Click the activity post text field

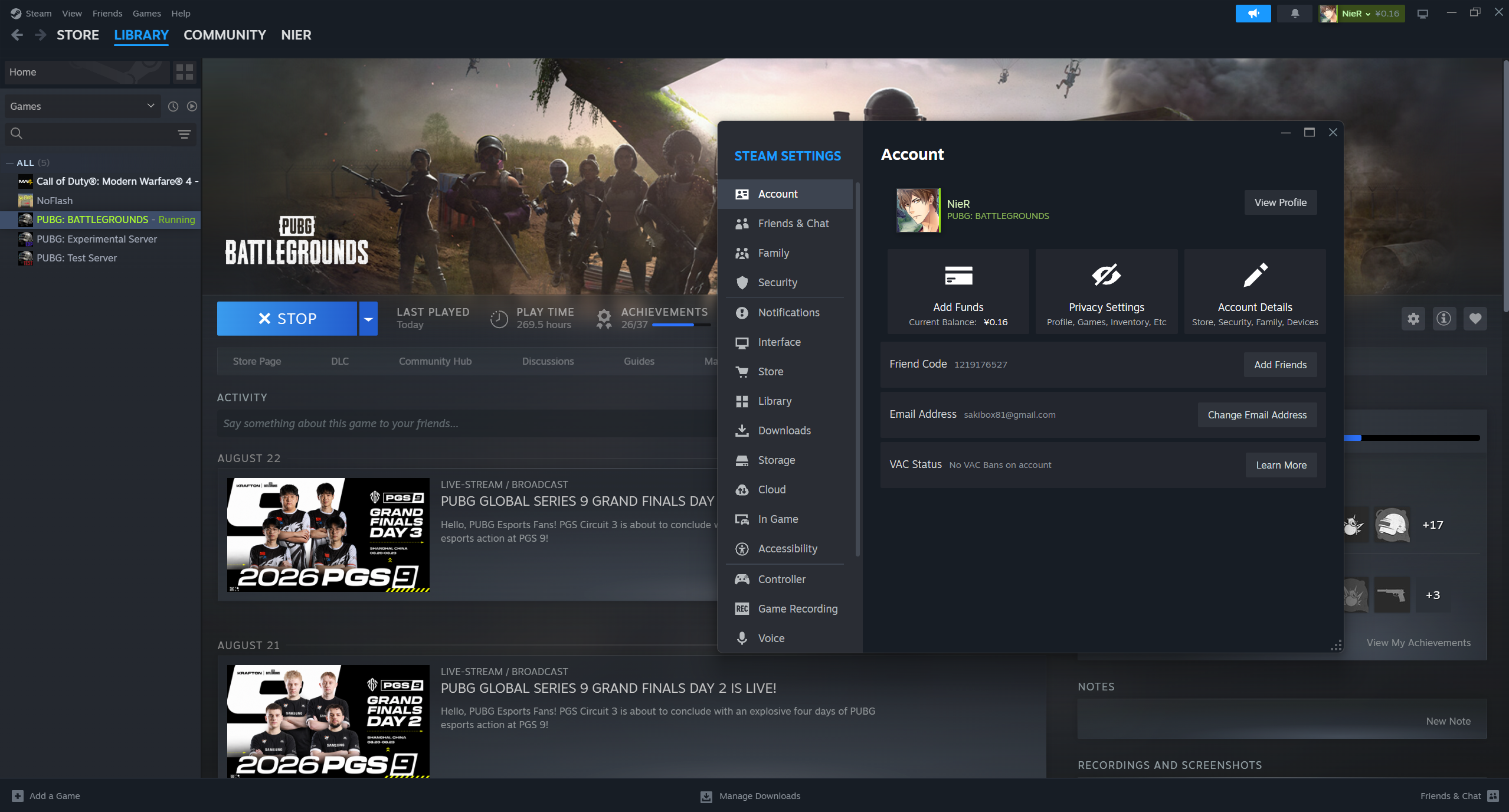[x=467, y=424]
